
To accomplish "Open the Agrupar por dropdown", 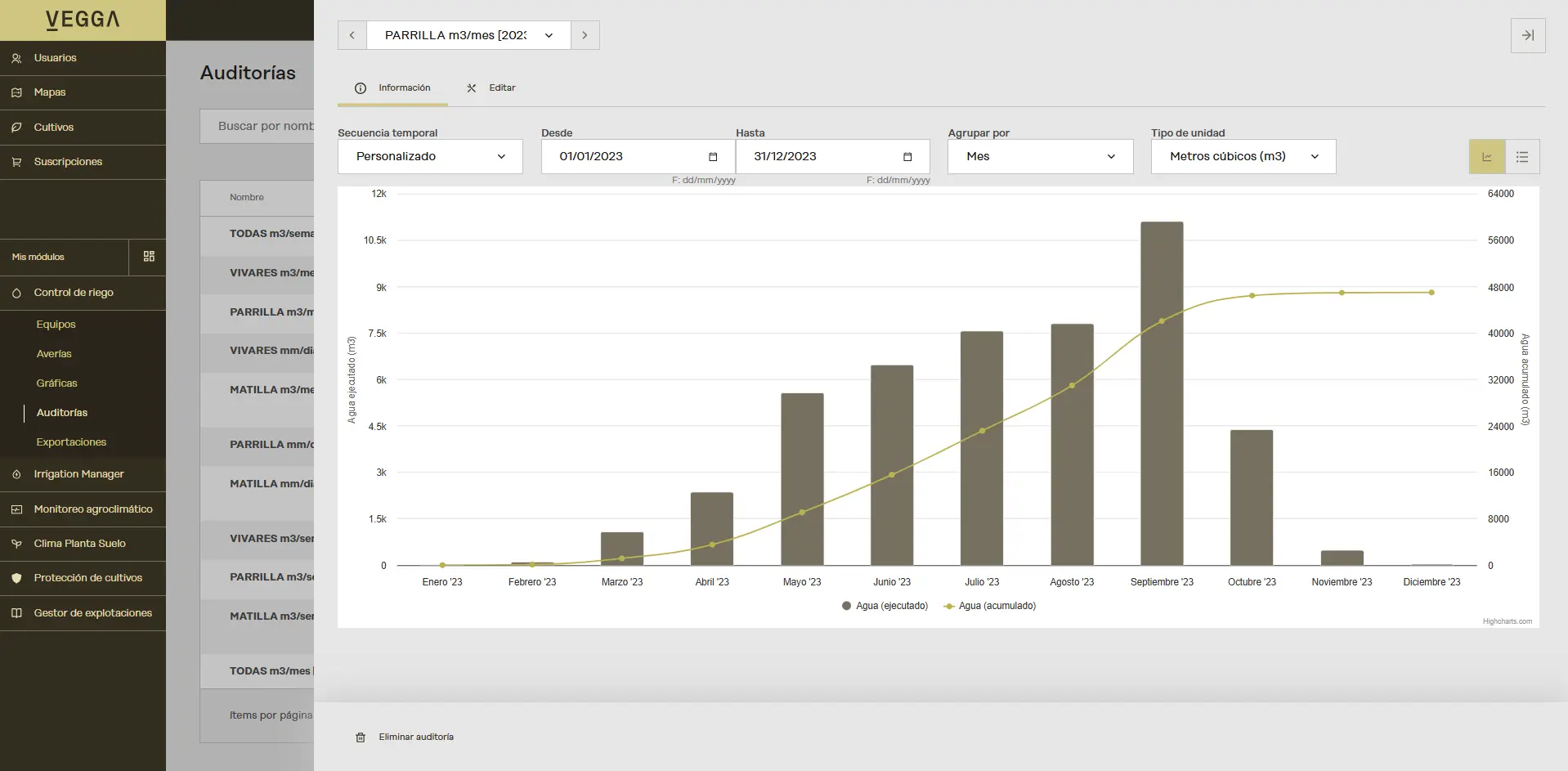I will tap(1040, 157).
